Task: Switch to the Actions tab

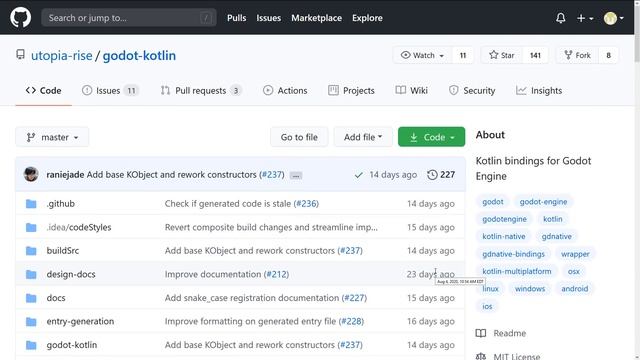Action: click(x=285, y=91)
